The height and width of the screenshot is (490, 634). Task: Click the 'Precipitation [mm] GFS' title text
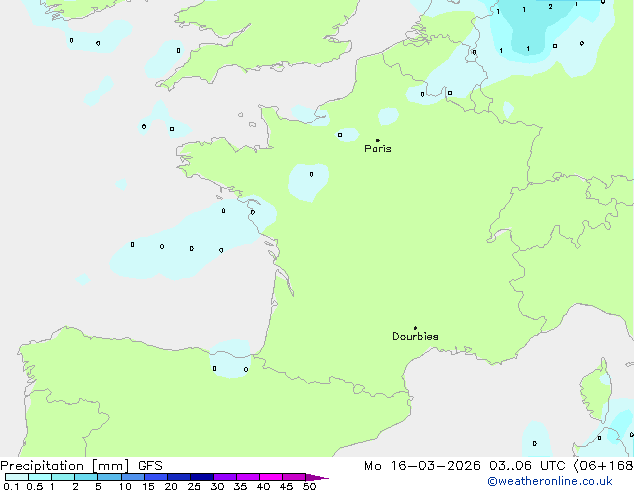[81, 466]
